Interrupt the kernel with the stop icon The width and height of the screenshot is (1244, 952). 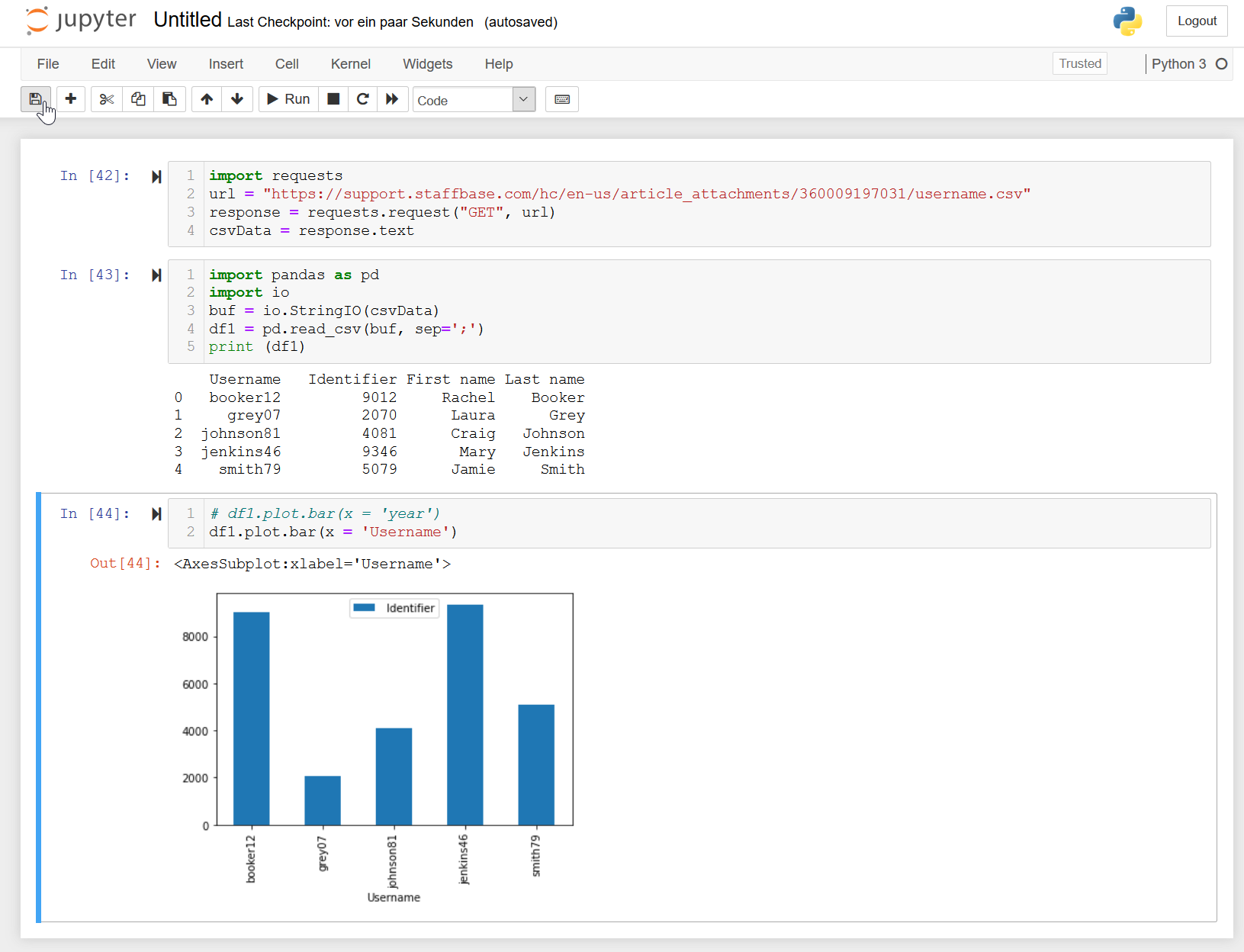tap(333, 99)
